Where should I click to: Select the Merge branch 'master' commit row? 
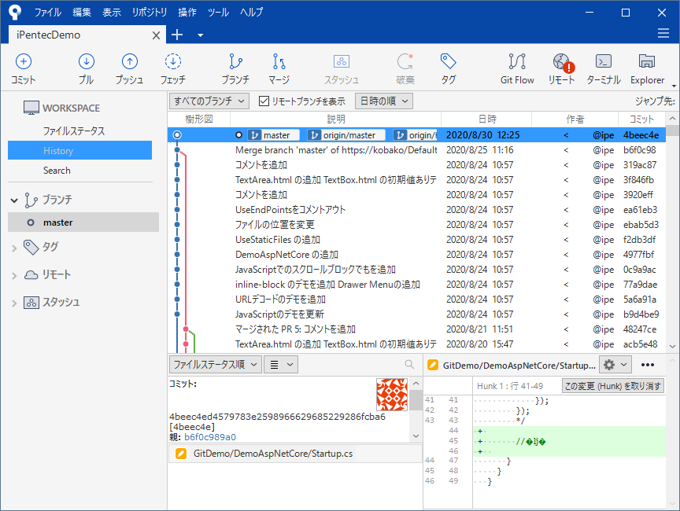pyautogui.click(x=416, y=150)
